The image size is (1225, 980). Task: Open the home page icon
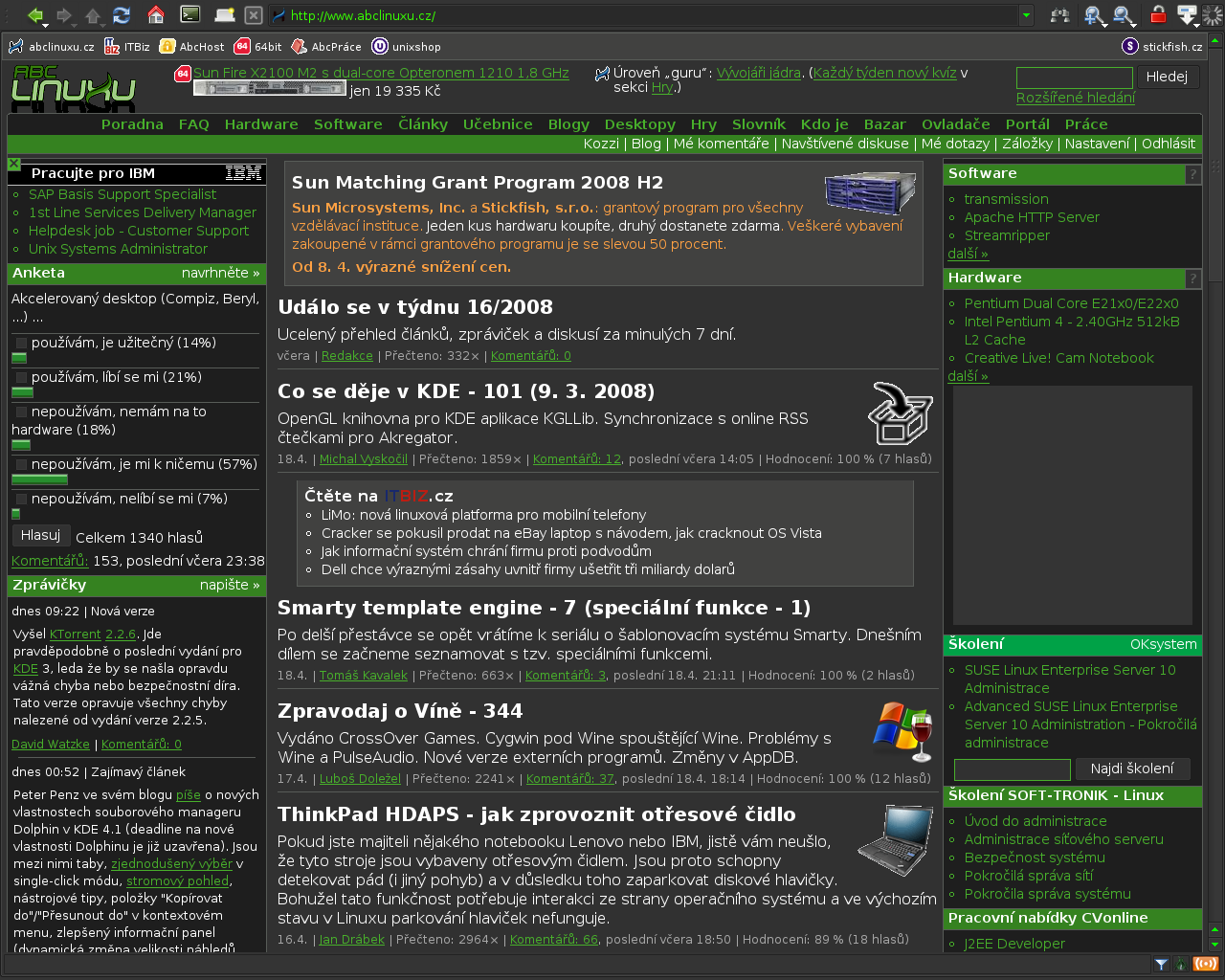click(x=156, y=14)
